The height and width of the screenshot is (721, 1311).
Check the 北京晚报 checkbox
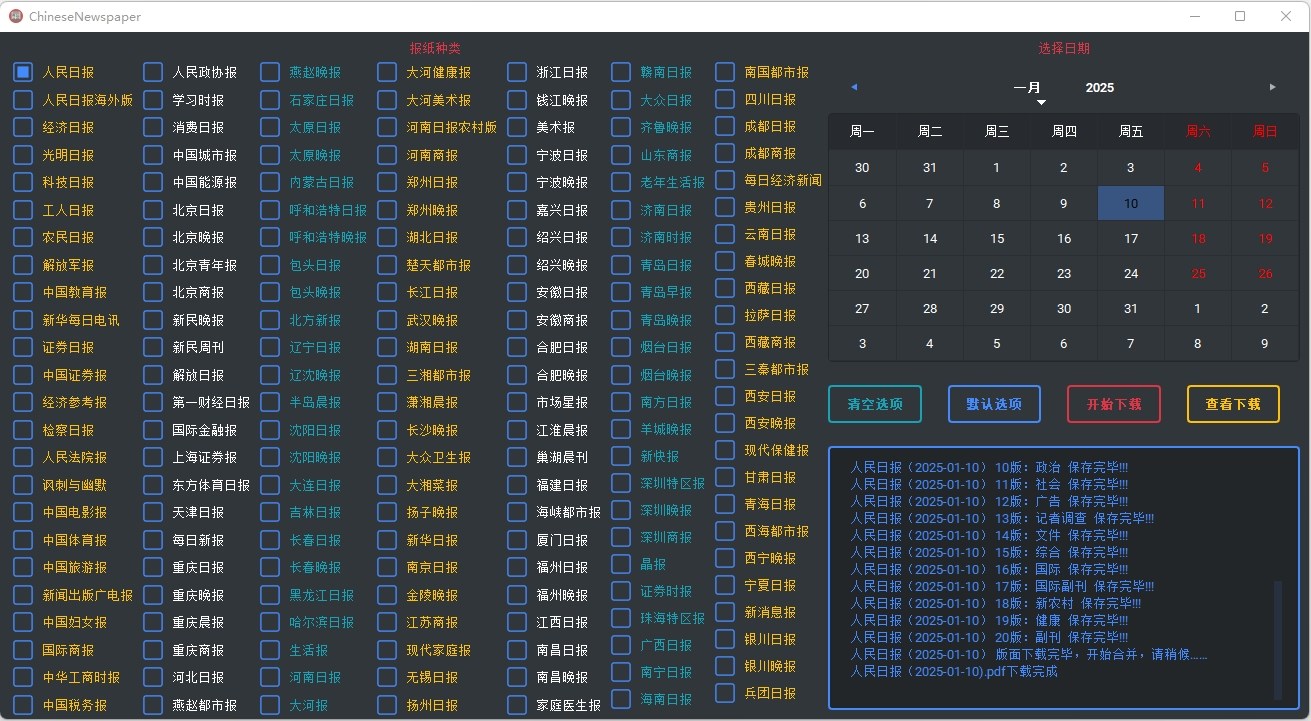(153, 237)
